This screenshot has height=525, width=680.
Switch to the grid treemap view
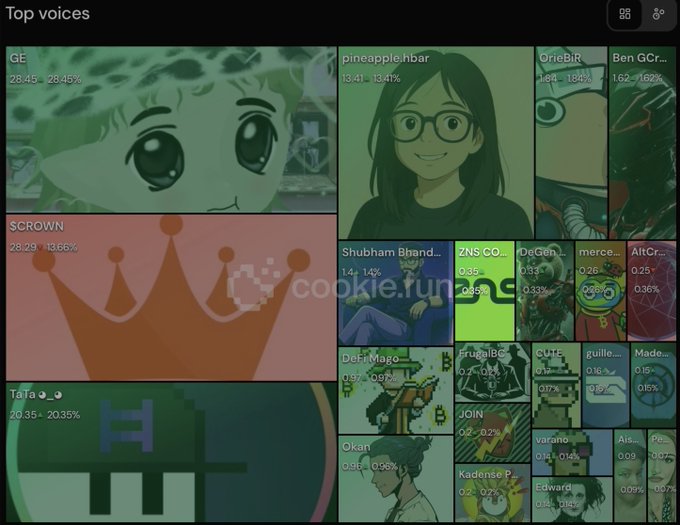(625, 14)
